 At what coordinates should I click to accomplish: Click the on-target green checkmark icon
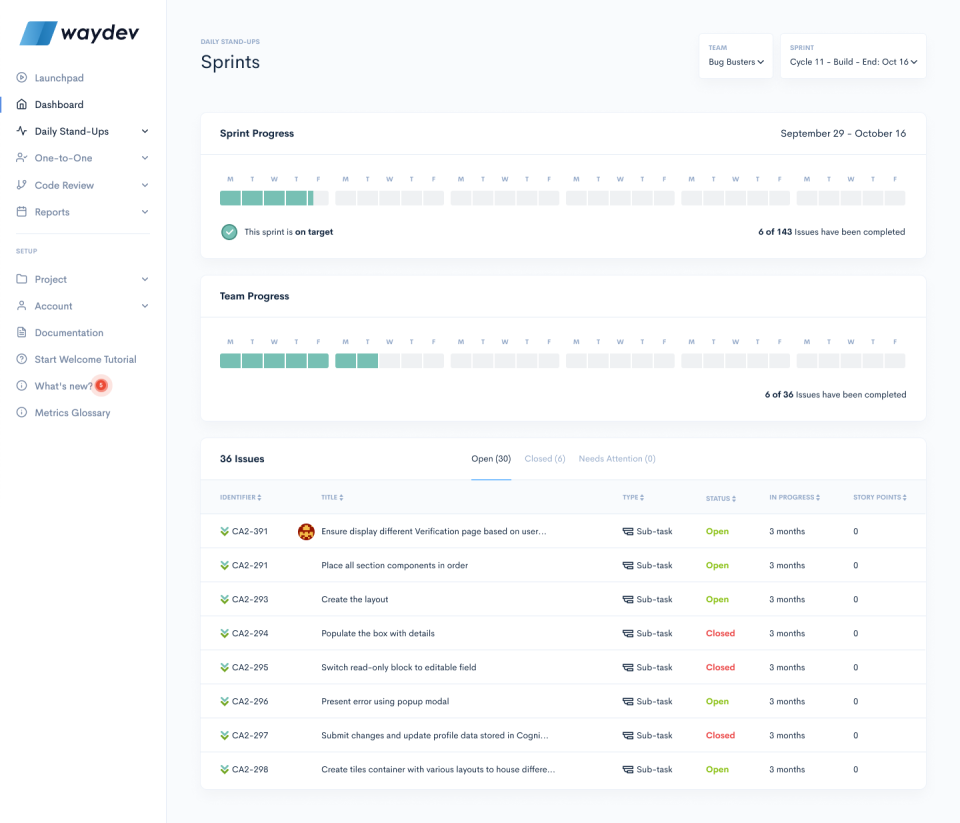pyautogui.click(x=229, y=232)
